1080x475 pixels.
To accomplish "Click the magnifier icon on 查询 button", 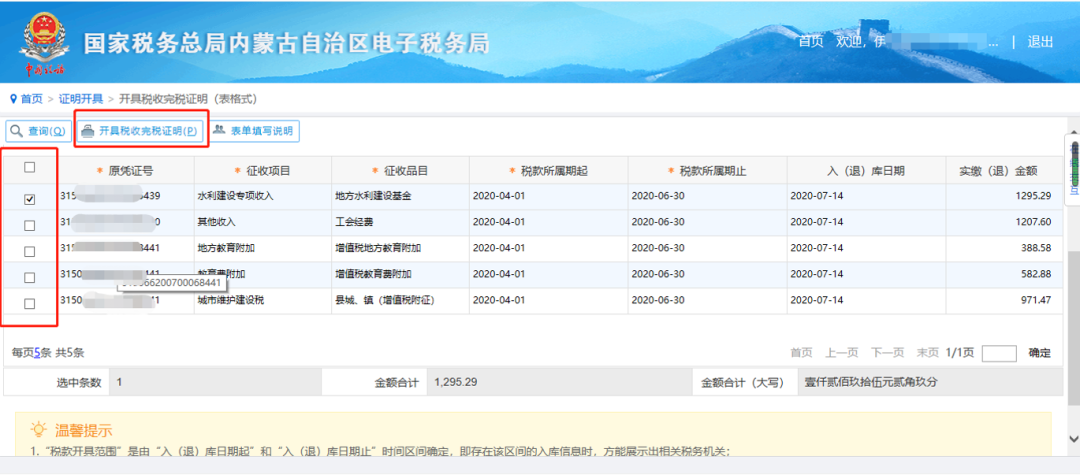I will coord(17,131).
